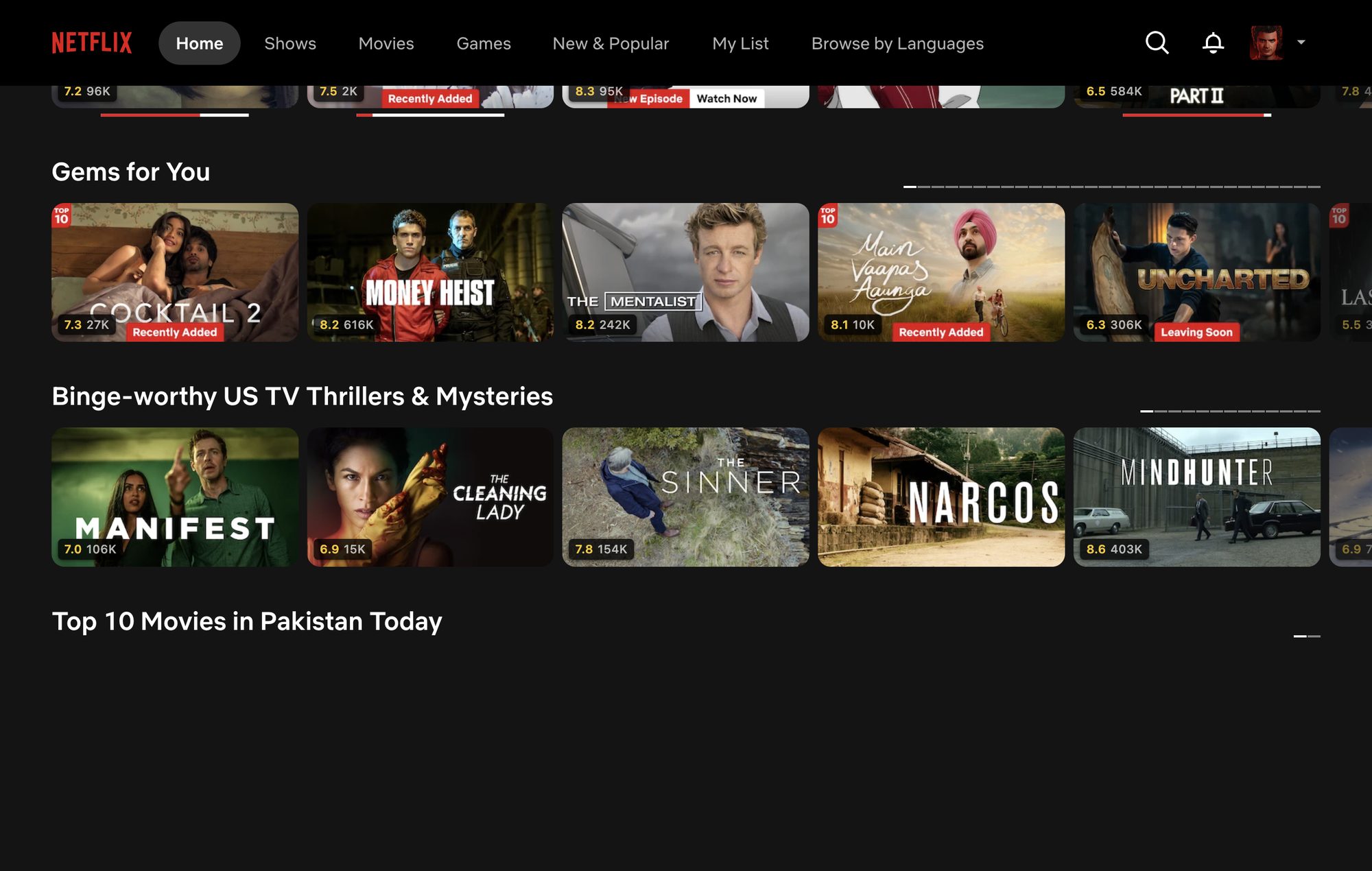Click the progress bar under the 7.2 96K title
The height and width of the screenshot is (871, 1372).
coord(175,115)
